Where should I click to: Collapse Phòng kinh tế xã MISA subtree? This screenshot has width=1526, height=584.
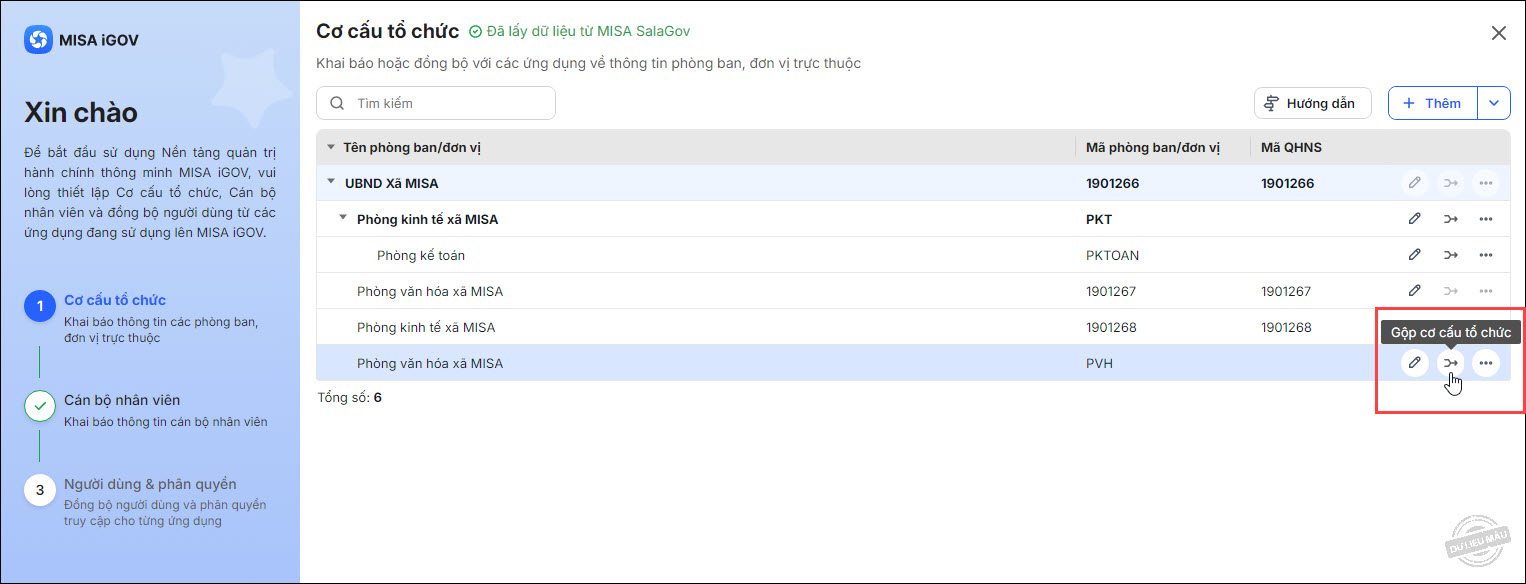(x=343, y=219)
